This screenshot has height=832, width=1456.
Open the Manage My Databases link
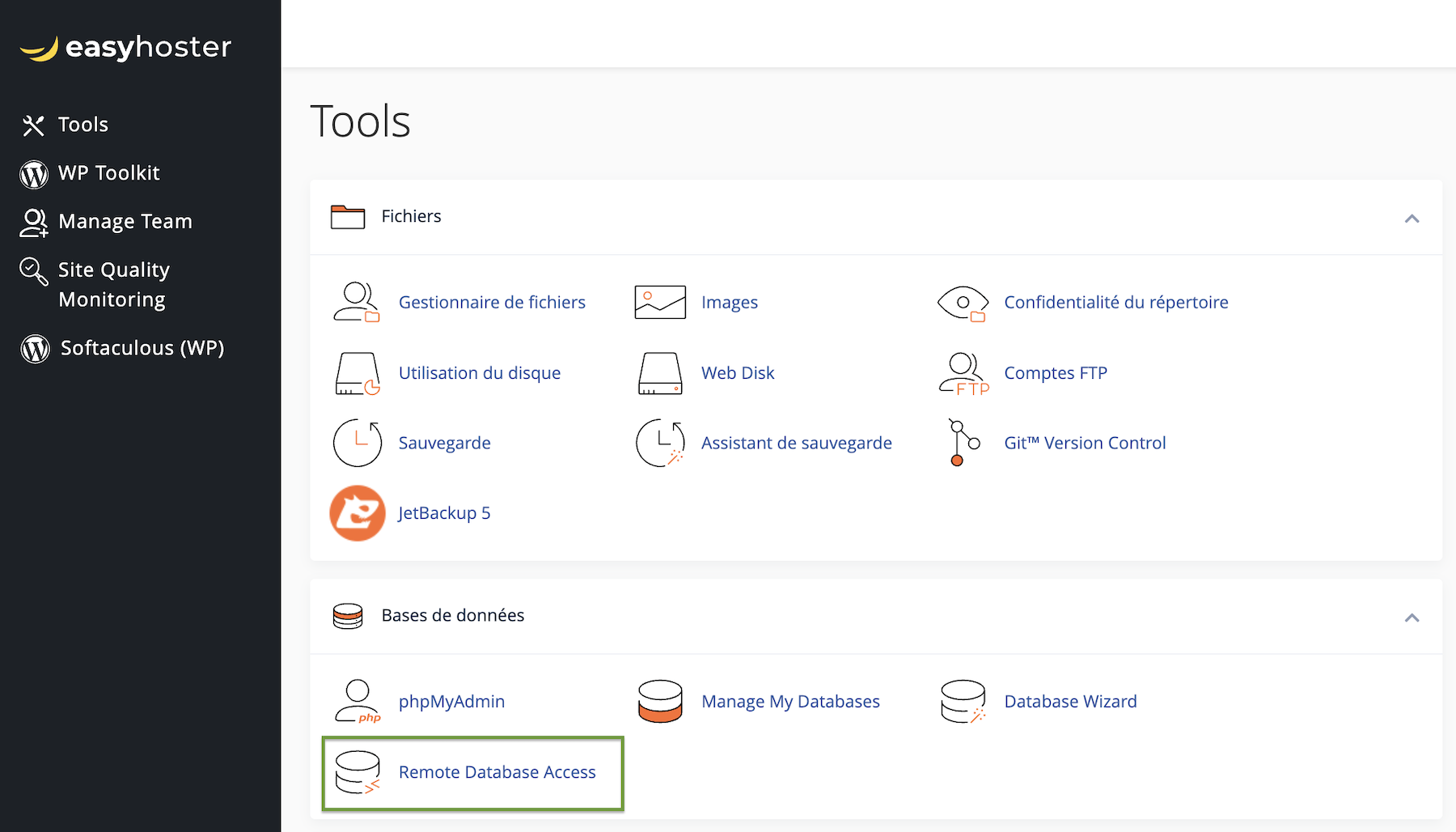(x=790, y=702)
